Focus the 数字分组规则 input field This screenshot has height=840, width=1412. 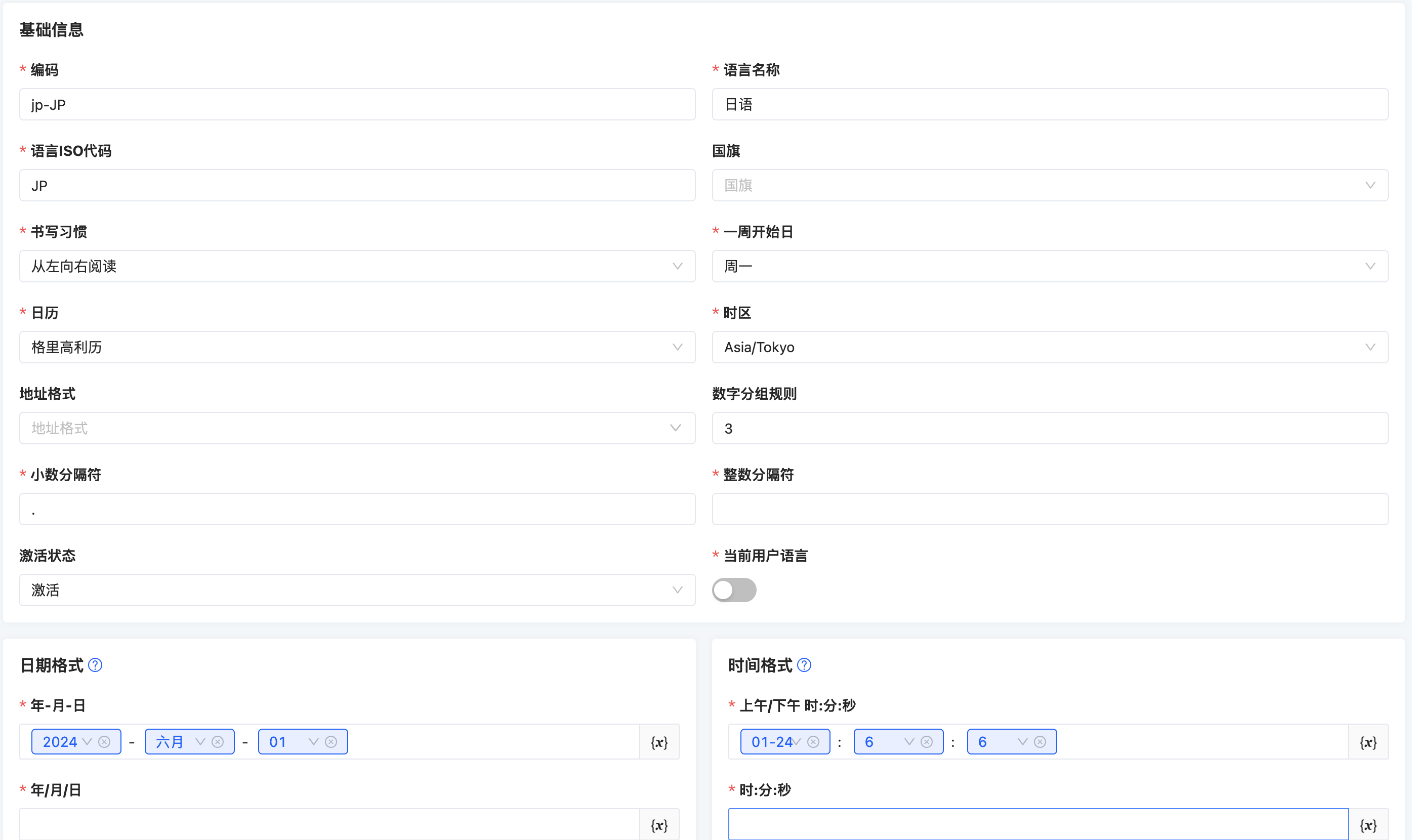point(1049,428)
